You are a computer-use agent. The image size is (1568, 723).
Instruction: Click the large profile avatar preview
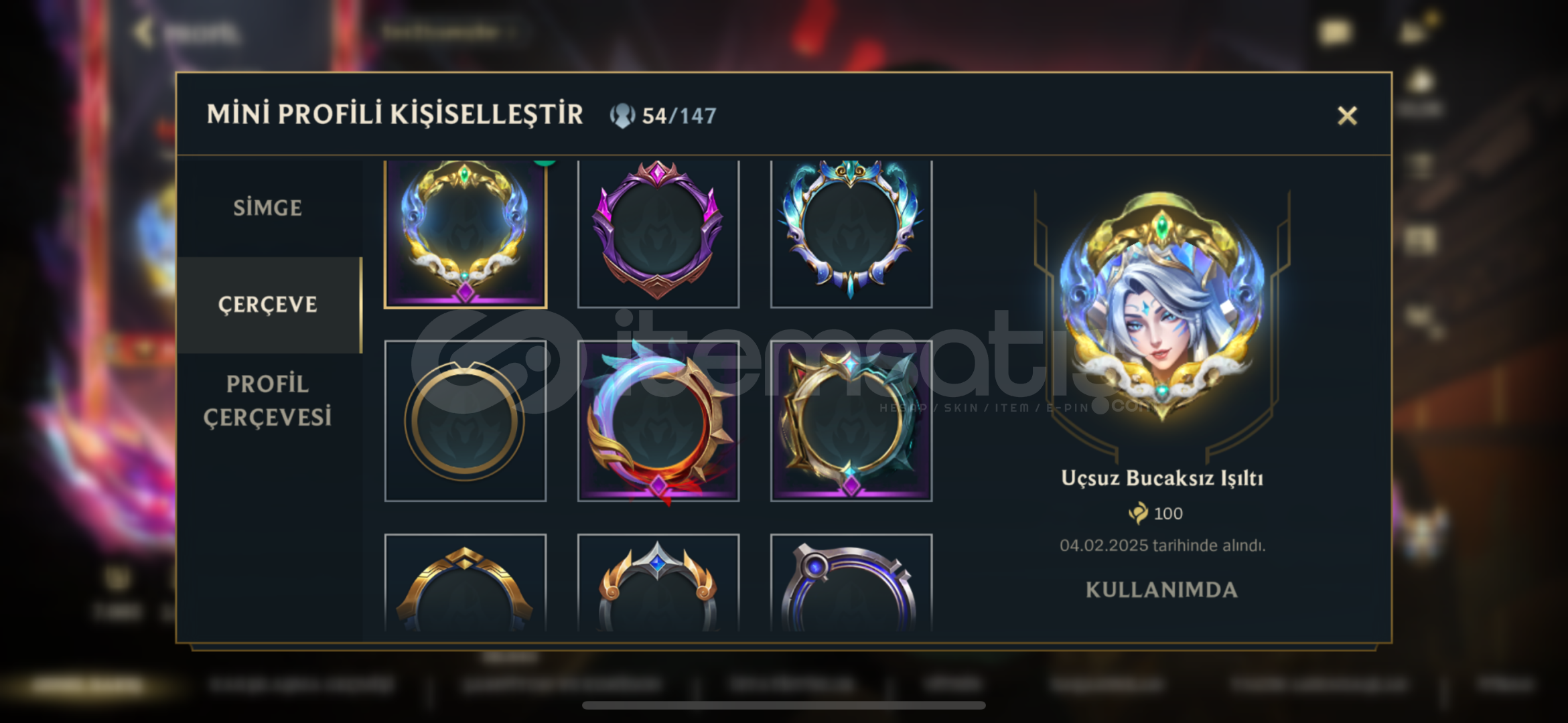click(1162, 308)
